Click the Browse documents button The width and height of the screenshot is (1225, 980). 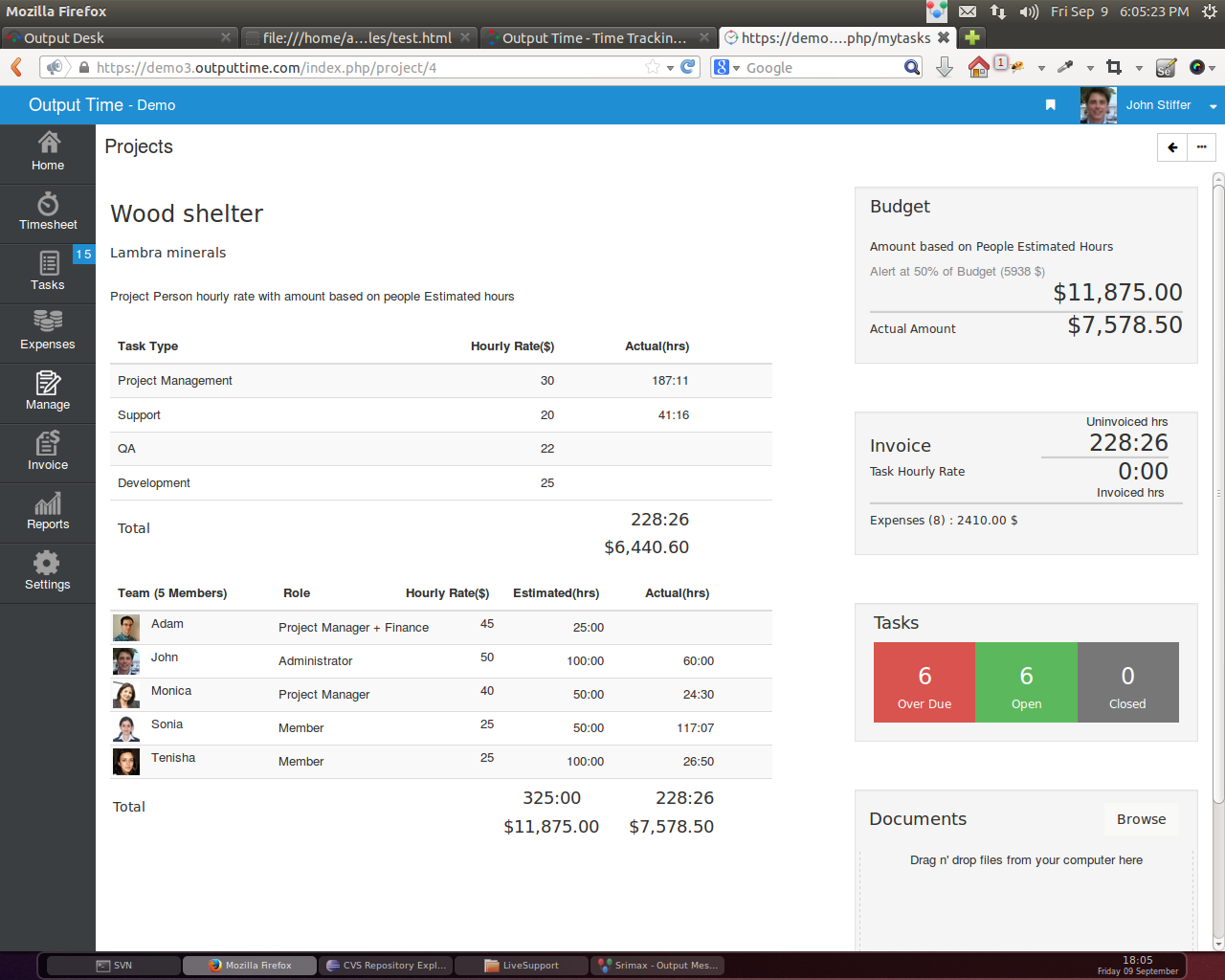(1142, 819)
